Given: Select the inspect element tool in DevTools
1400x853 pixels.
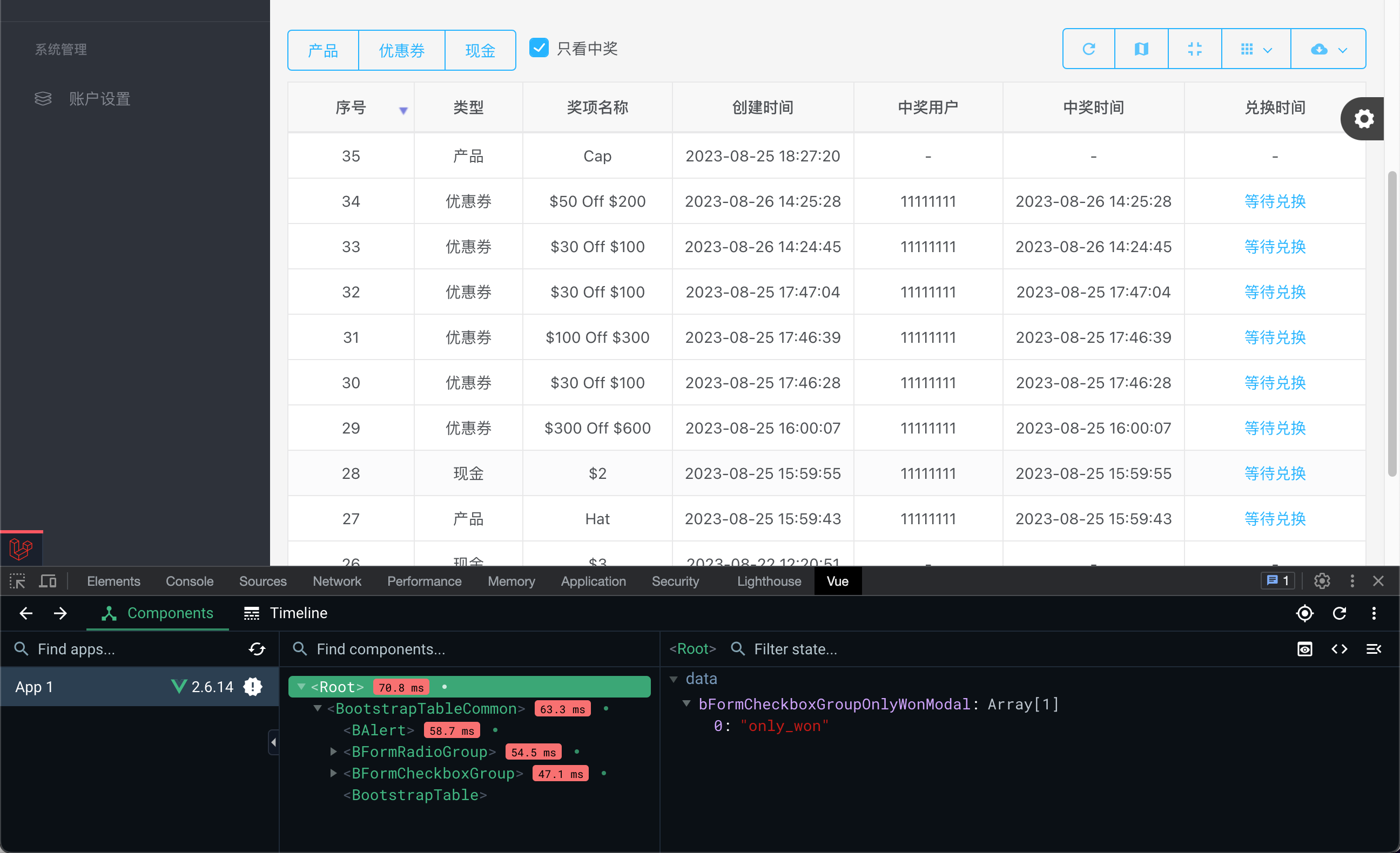Looking at the screenshot, I should pyautogui.click(x=17, y=581).
